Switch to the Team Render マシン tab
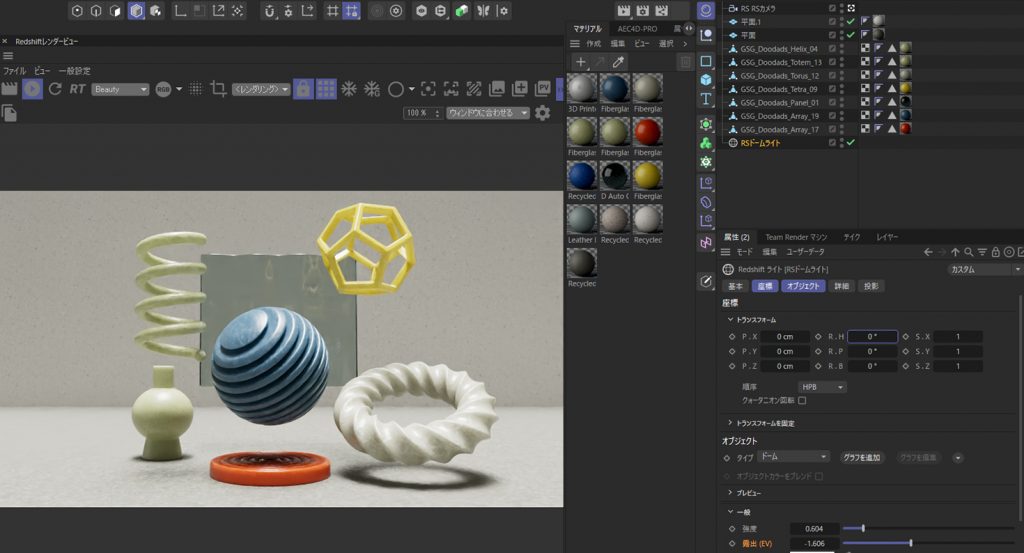 pyautogui.click(x=796, y=237)
